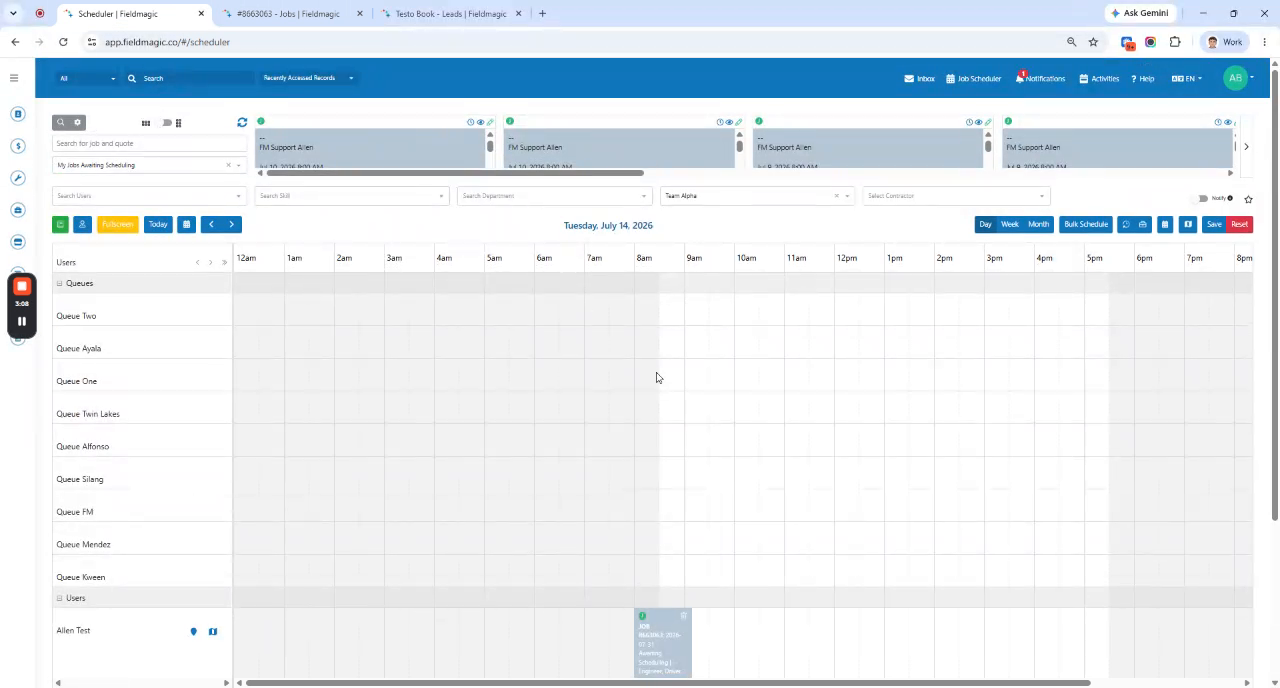Toggle eye icon on second job card

(x=729, y=122)
